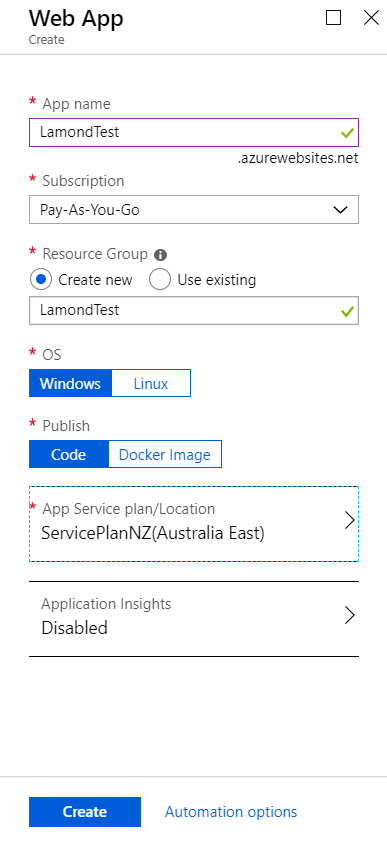Close the Web App blade
This screenshot has width=387, height=844.
(371, 18)
